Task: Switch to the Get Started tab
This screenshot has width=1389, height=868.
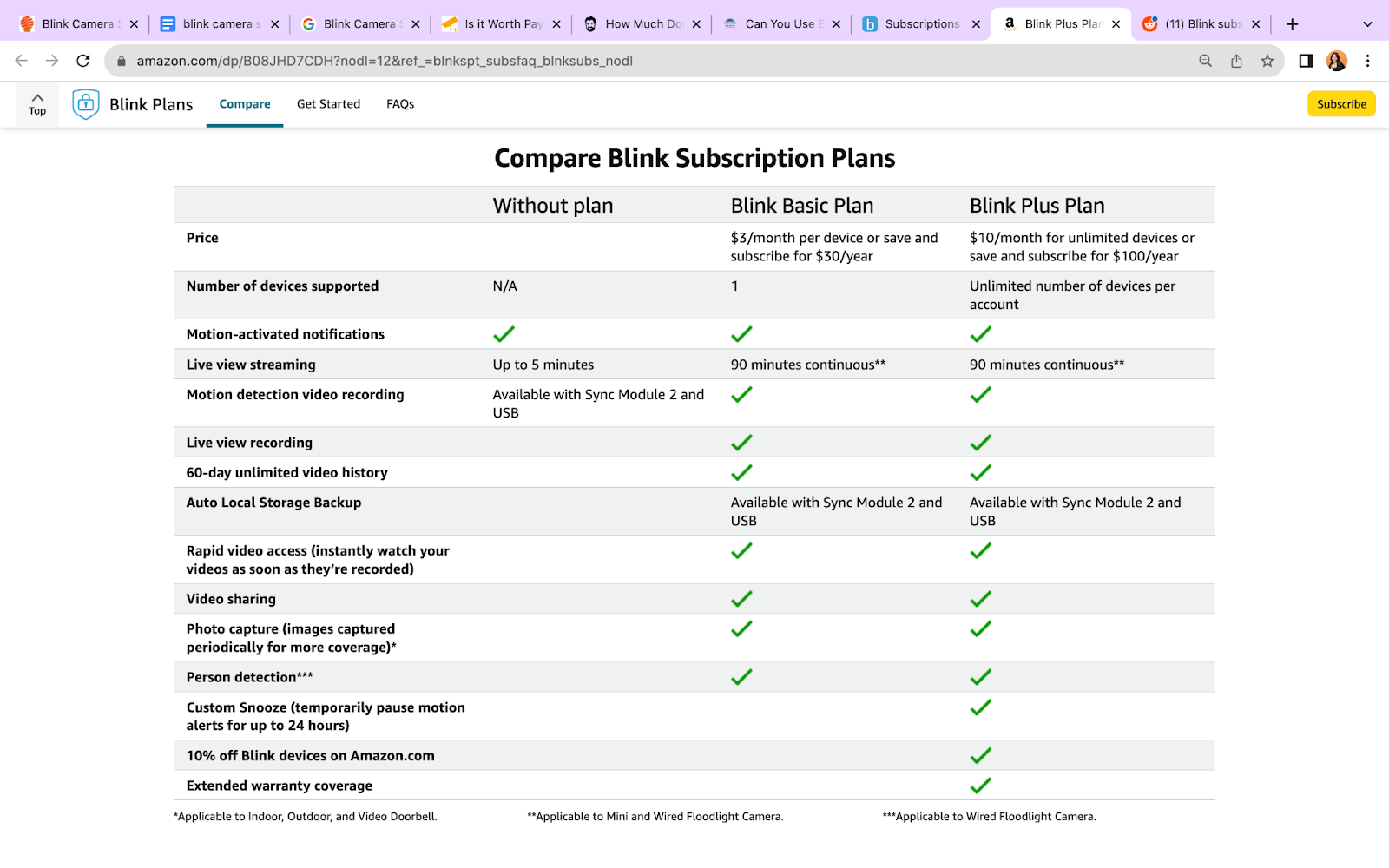Action: [x=328, y=104]
